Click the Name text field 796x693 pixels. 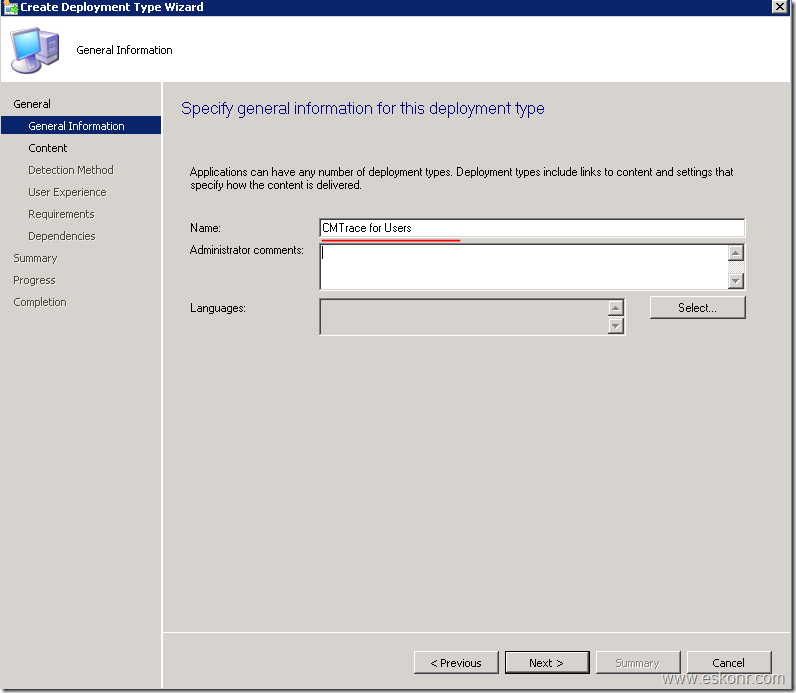tap(531, 228)
